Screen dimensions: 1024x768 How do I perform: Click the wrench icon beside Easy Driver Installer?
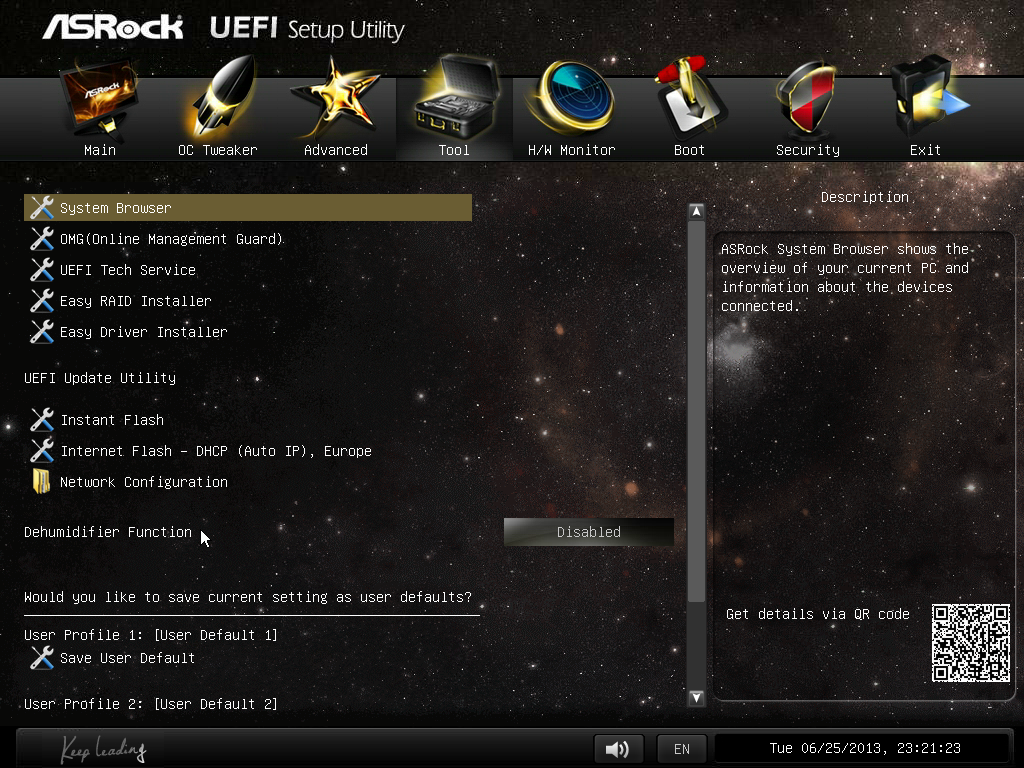coord(42,332)
